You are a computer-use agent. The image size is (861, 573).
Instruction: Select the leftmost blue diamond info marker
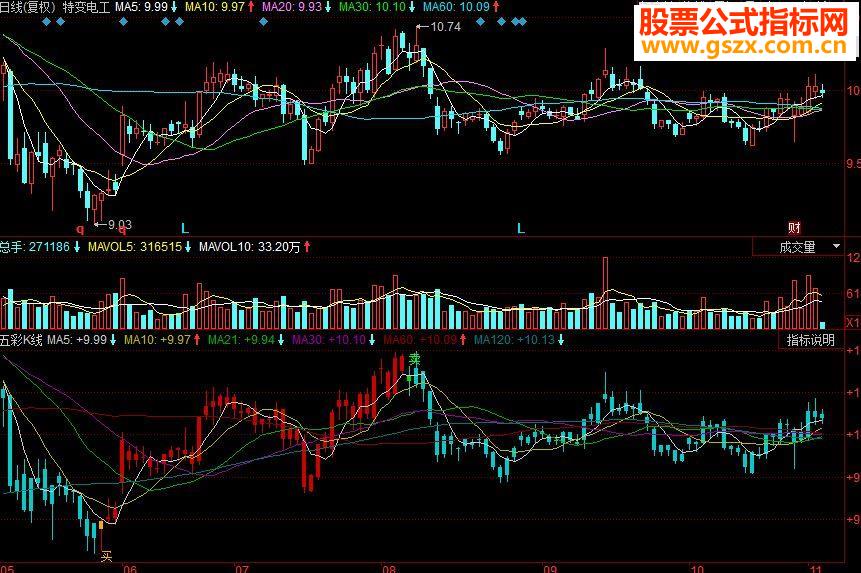(47, 22)
